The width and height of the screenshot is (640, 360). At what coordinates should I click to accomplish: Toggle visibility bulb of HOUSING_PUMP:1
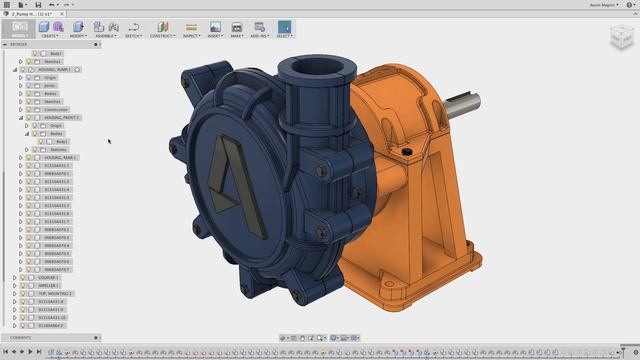pos(23,70)
